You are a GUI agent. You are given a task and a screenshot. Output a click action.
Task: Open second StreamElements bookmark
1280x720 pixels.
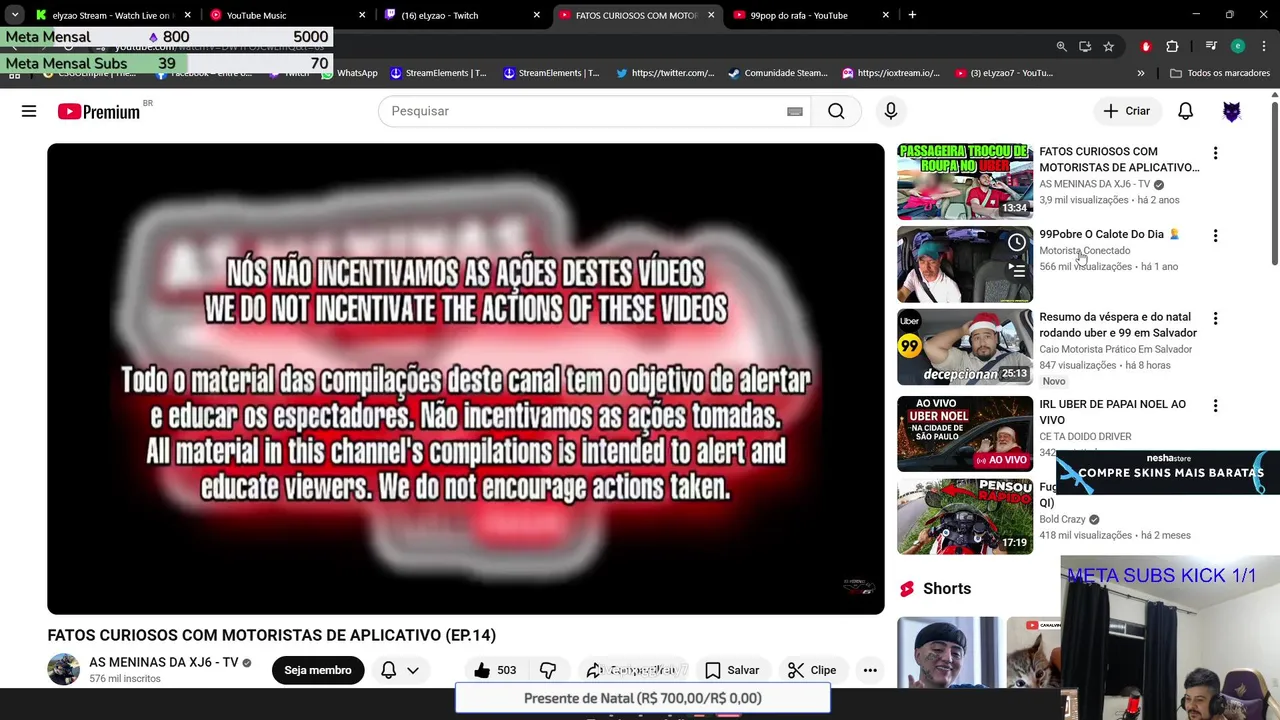tap(552, 73)
